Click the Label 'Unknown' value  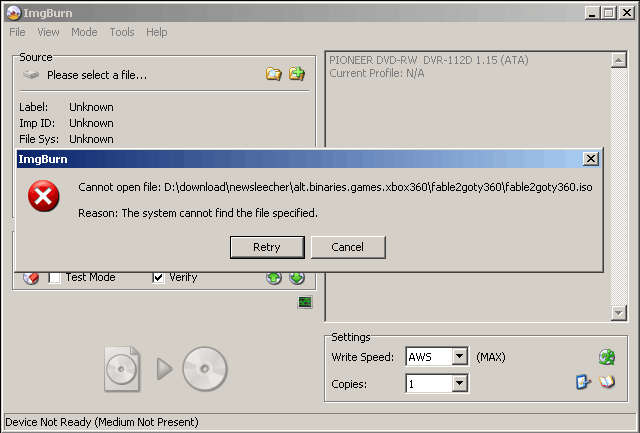coord(91,107)
